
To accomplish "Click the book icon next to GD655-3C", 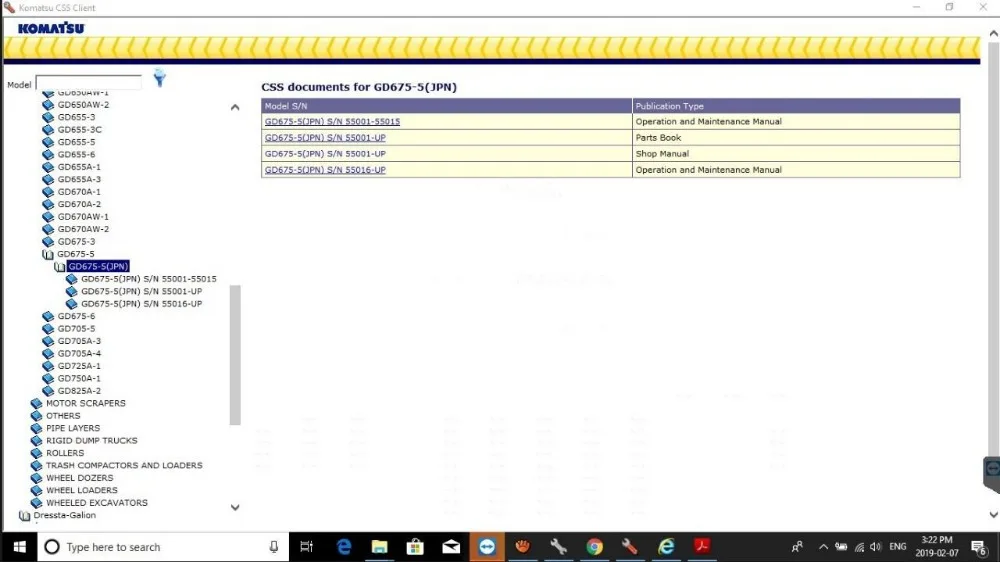I will 48,129.
